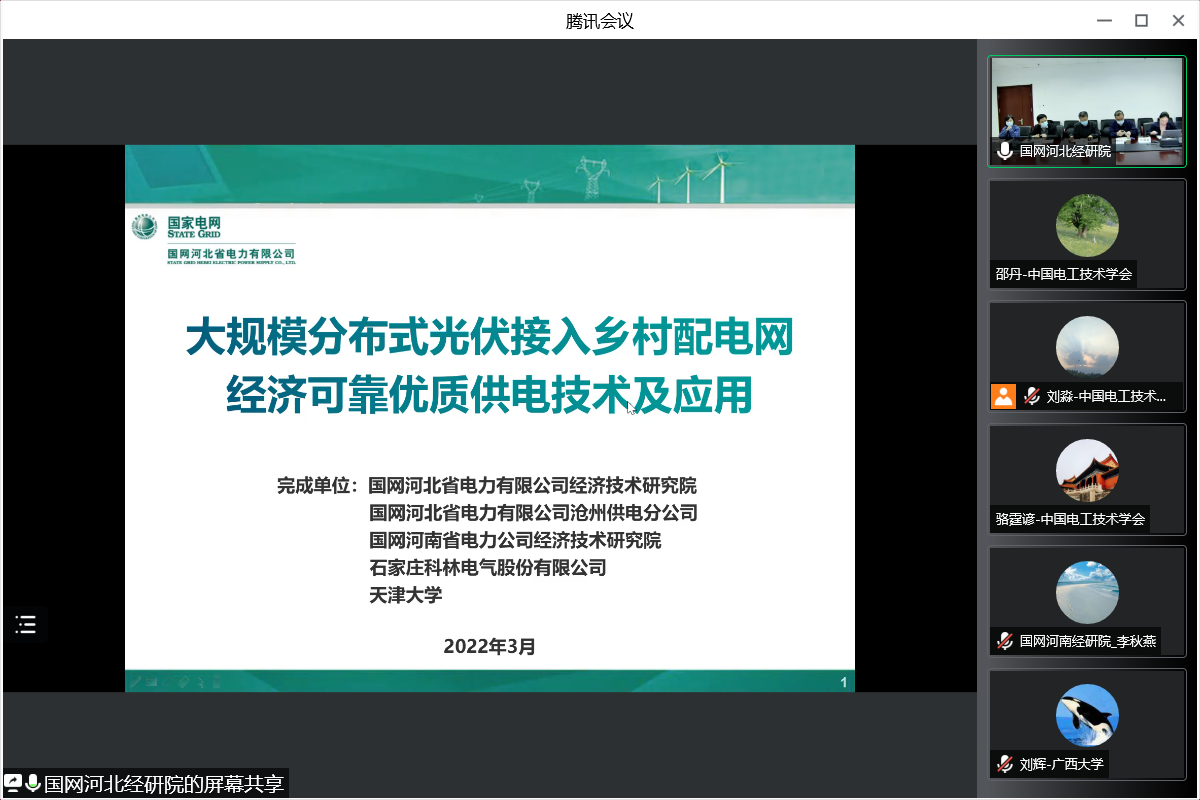Image resolution: width=1200 pixels, height=800 pixels.
Task: Select the pen annotation tool on the slide toolbar
Action: pyautogui.click(x=137, y=682)
